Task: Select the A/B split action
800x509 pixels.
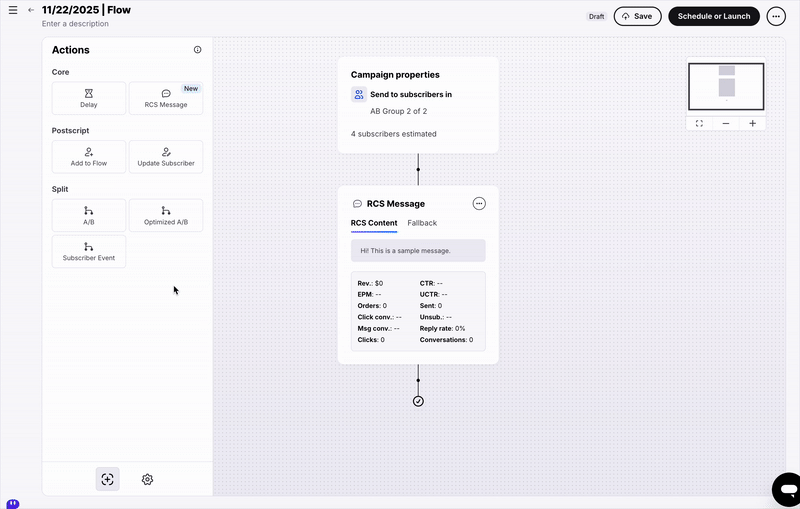Action: click(89, 215)
